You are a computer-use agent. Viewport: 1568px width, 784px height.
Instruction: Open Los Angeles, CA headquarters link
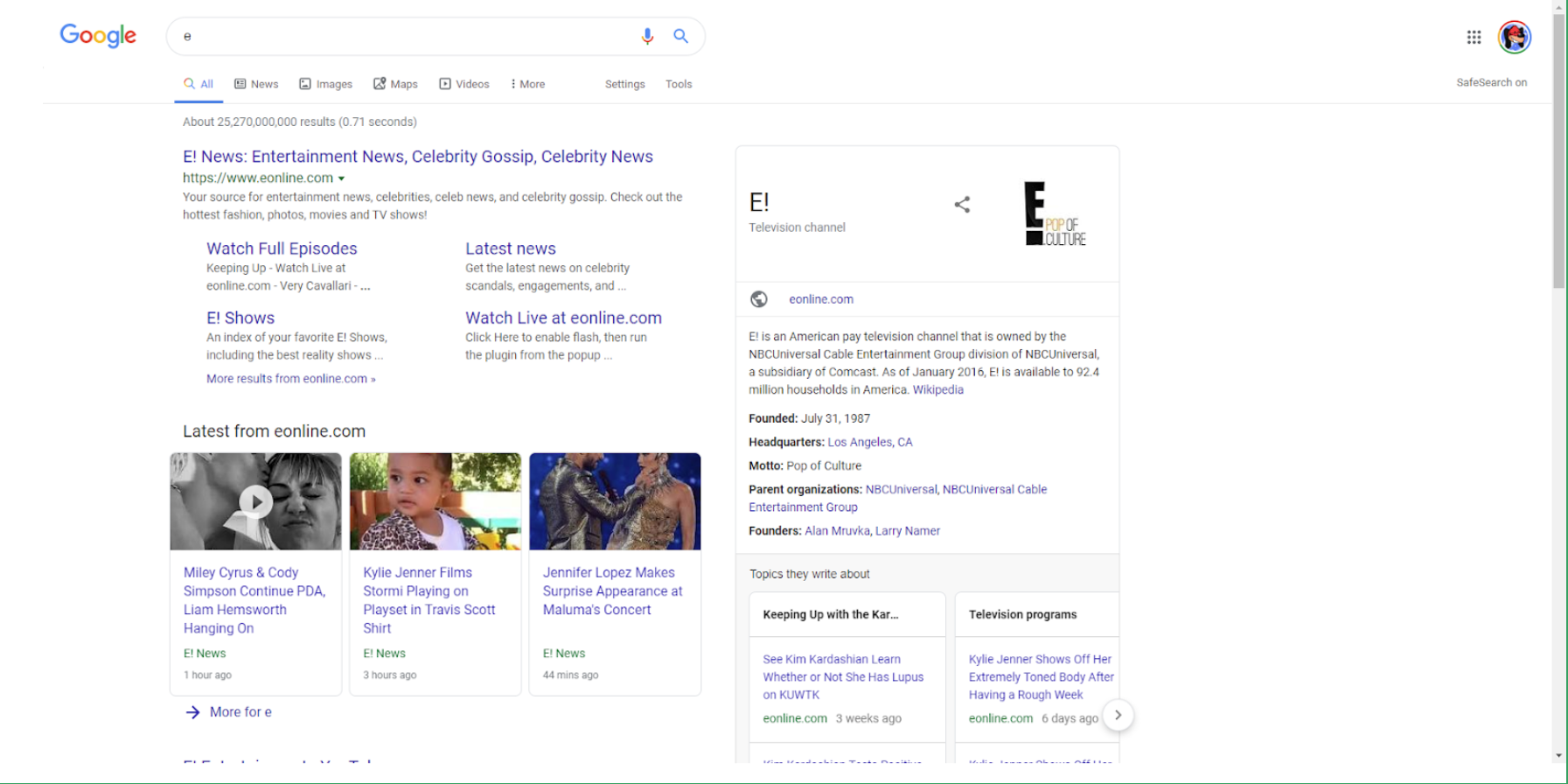click(870, 442)
